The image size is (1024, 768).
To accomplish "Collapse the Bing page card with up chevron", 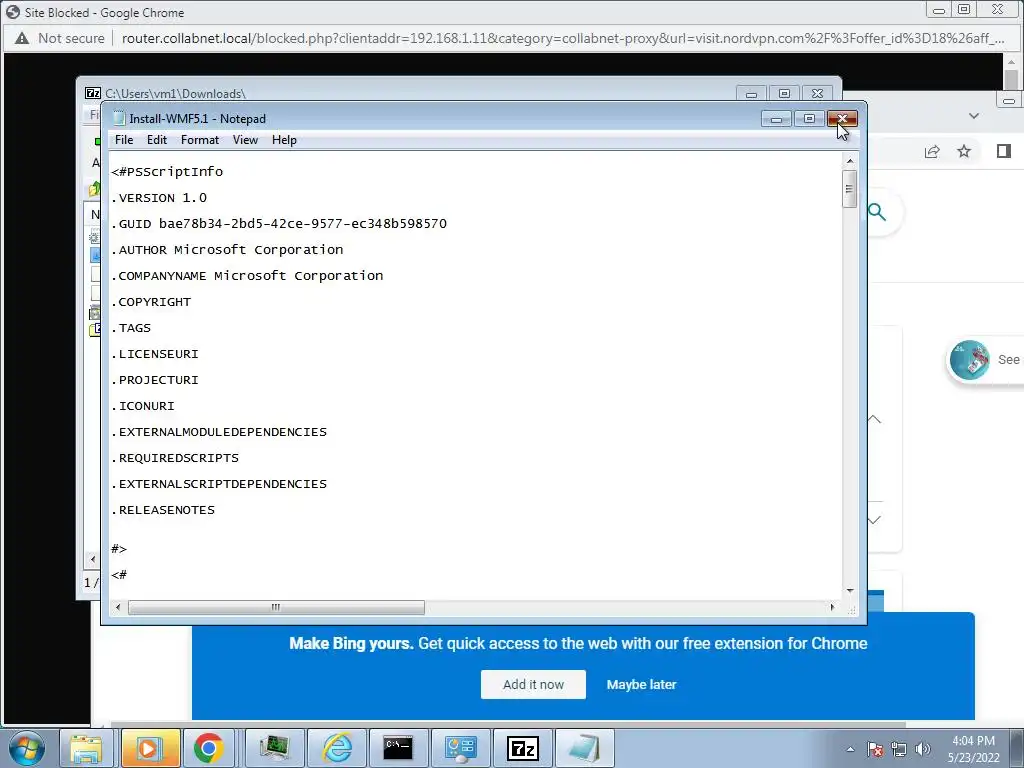I will (874, 419).
